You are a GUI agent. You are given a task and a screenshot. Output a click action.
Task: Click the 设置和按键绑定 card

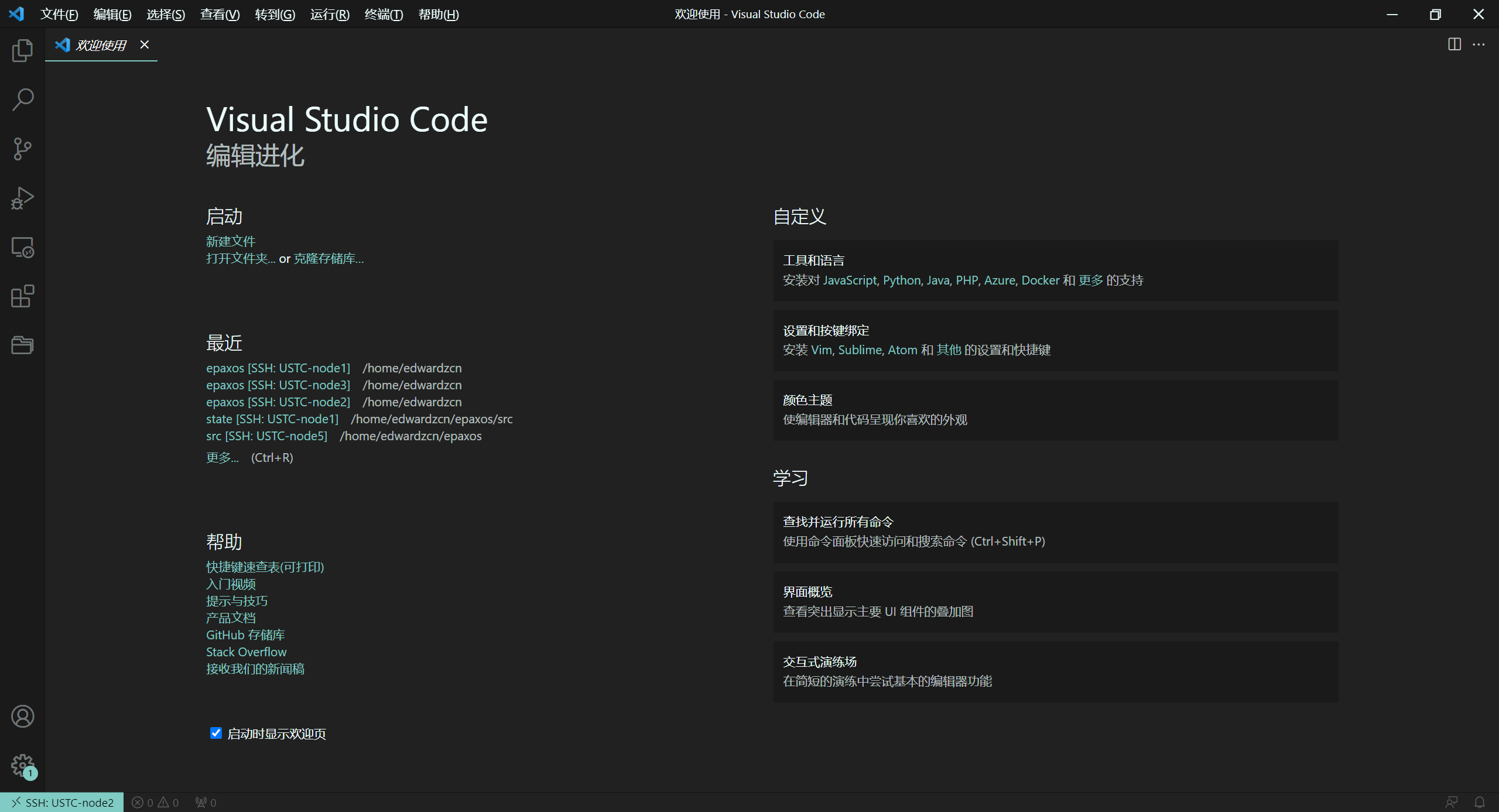(x=1056, y=340)
